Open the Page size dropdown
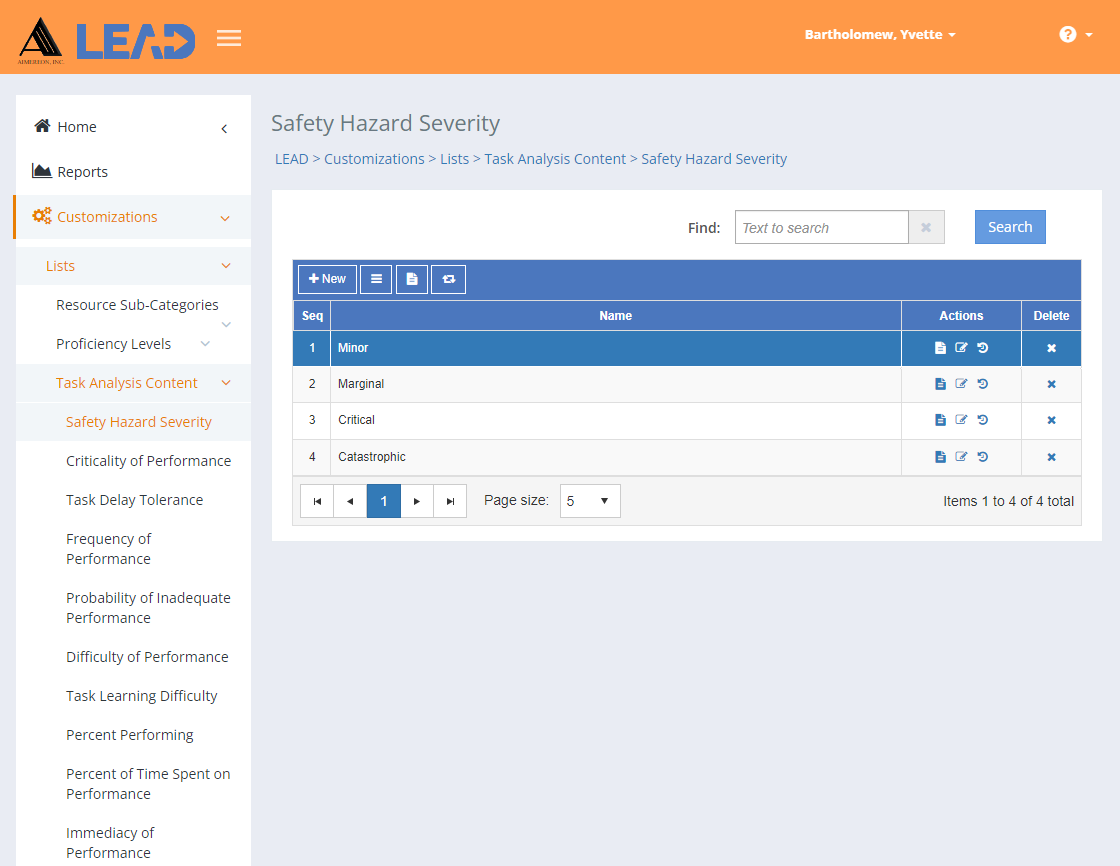Viewport: 1120px width, 866px height. 590,501
